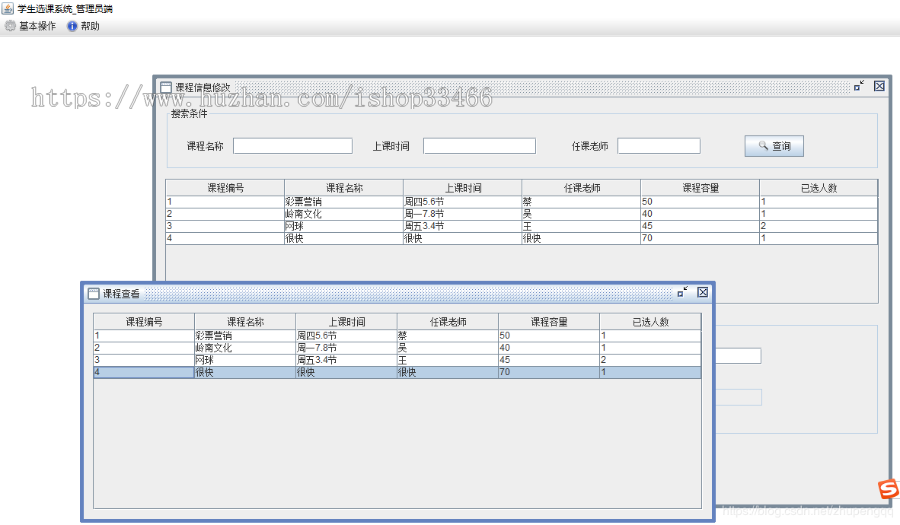900x525 pixels.
Task: Click capacity 40 cell in 课程查看 table
Action: click(x=549, y=348)
